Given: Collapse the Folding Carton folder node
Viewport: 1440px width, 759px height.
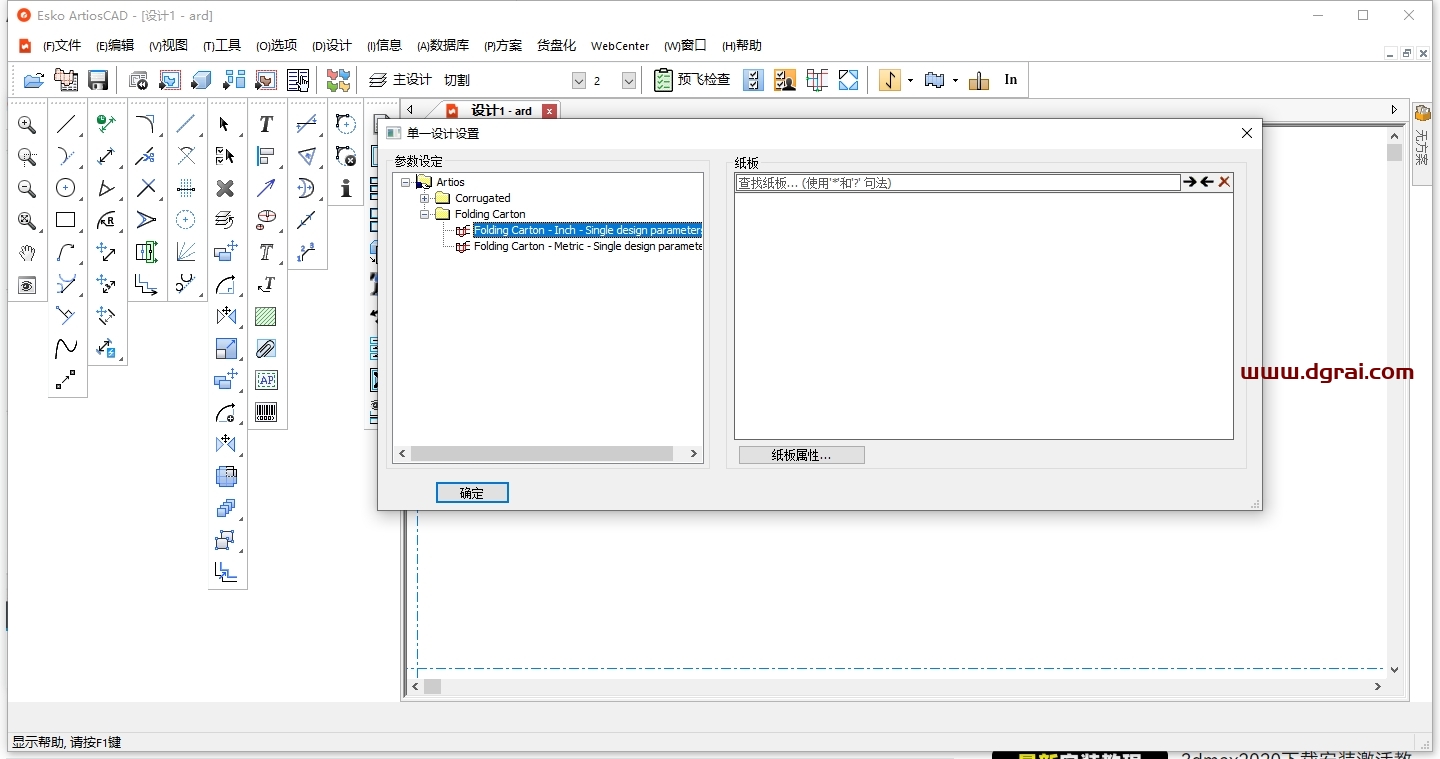Looking at the screenshot, I should coord(425,214).
